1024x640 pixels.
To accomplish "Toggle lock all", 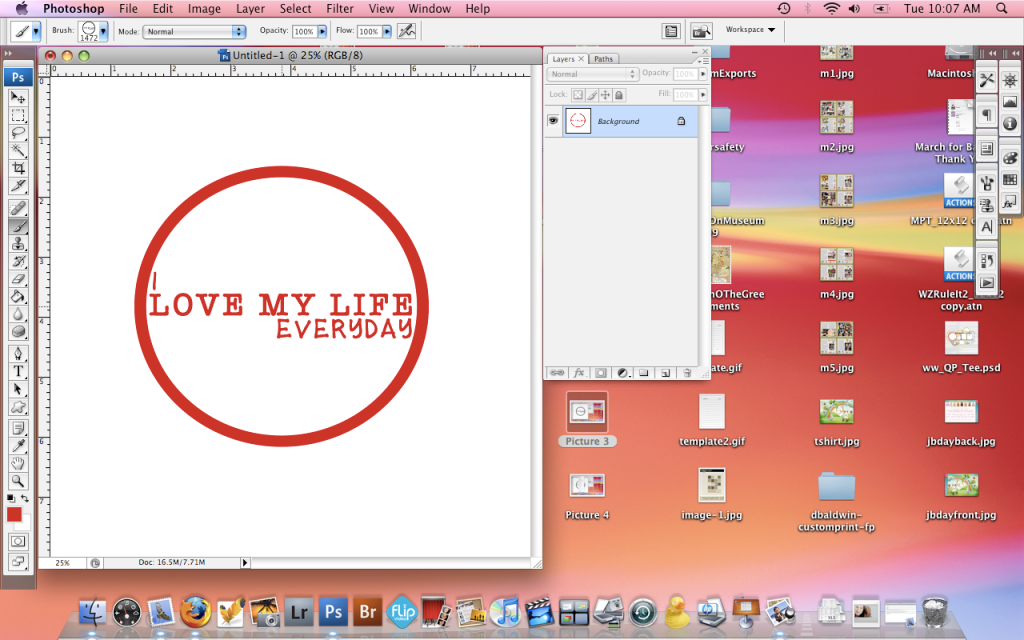I will coord(619,95).
